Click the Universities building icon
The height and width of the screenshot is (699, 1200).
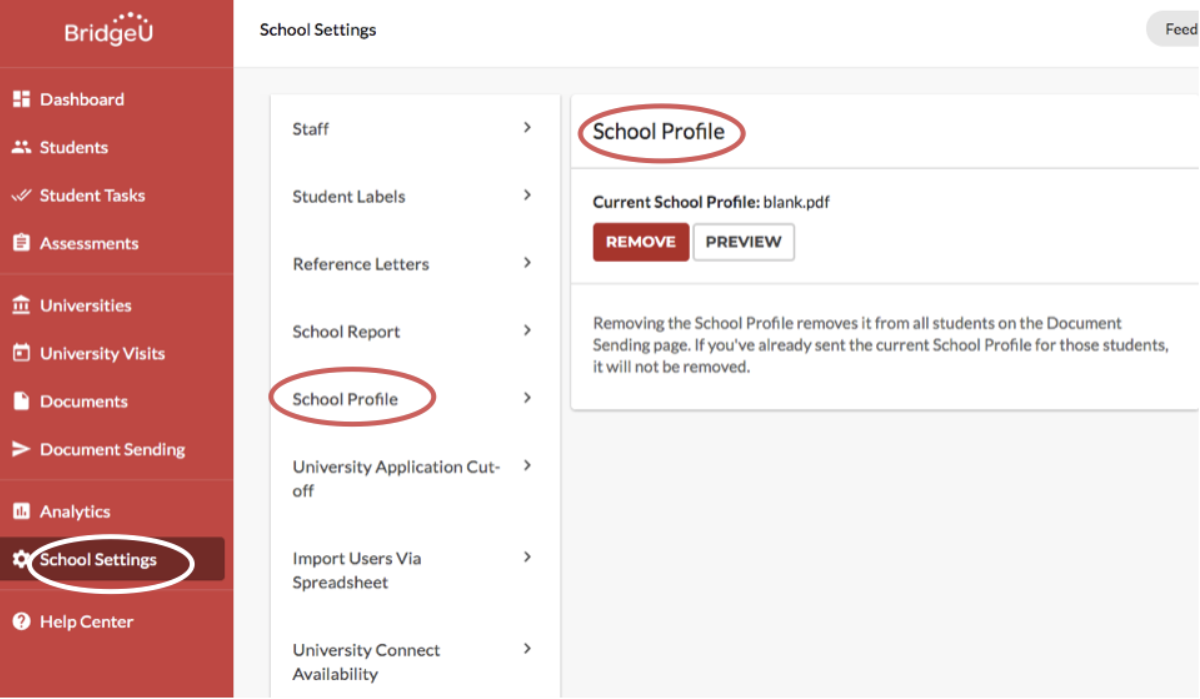(21, 305)
